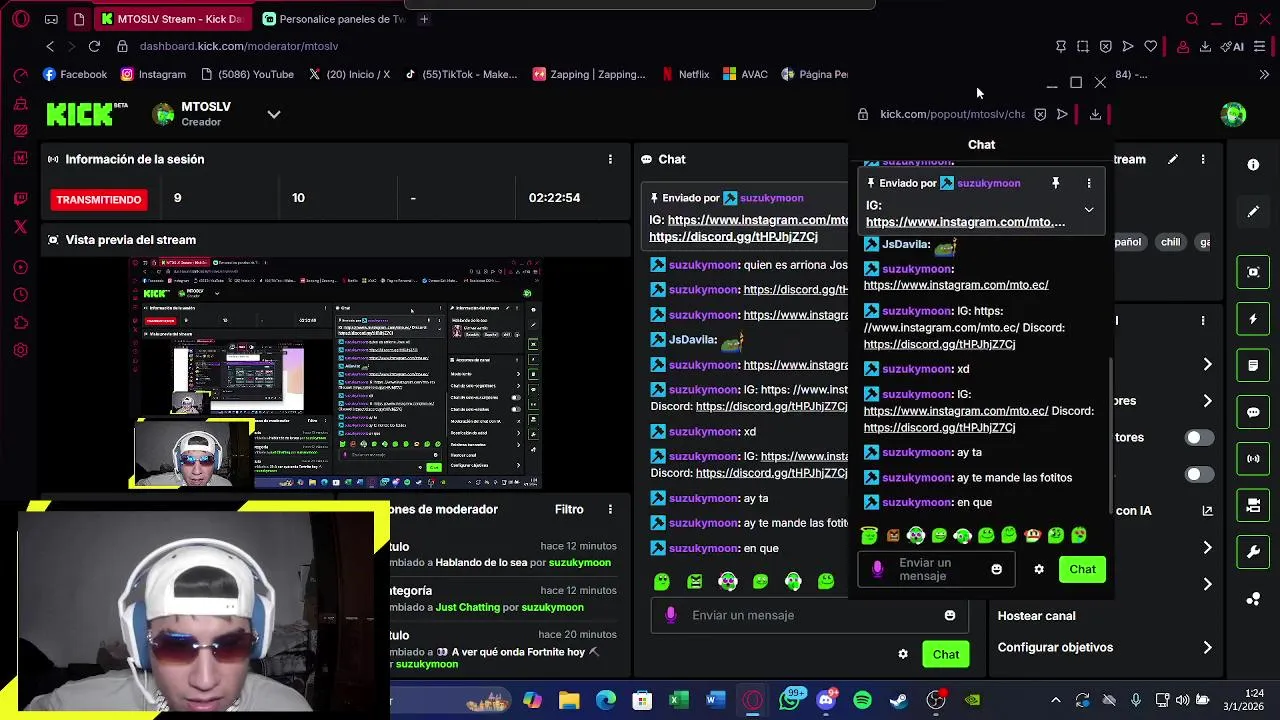
Task: Click the first green emote in popout chat
Action: pyautogui.click(x=869, y=536)
